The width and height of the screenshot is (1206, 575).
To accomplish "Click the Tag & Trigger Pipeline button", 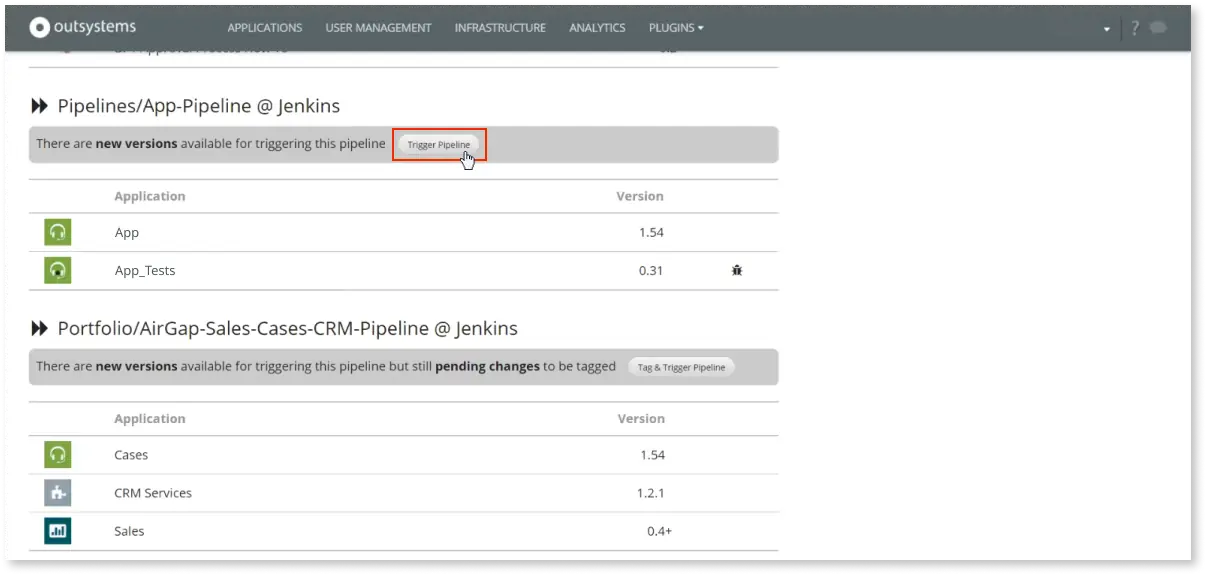I will [681, 367].
